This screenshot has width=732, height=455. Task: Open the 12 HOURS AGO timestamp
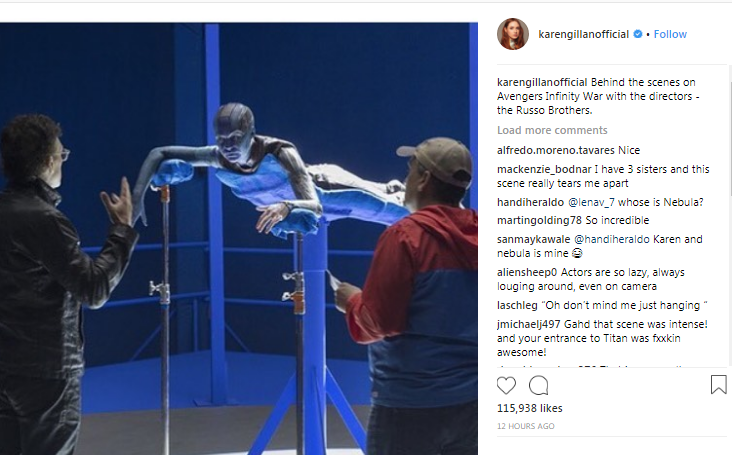(x=526, y=426)
